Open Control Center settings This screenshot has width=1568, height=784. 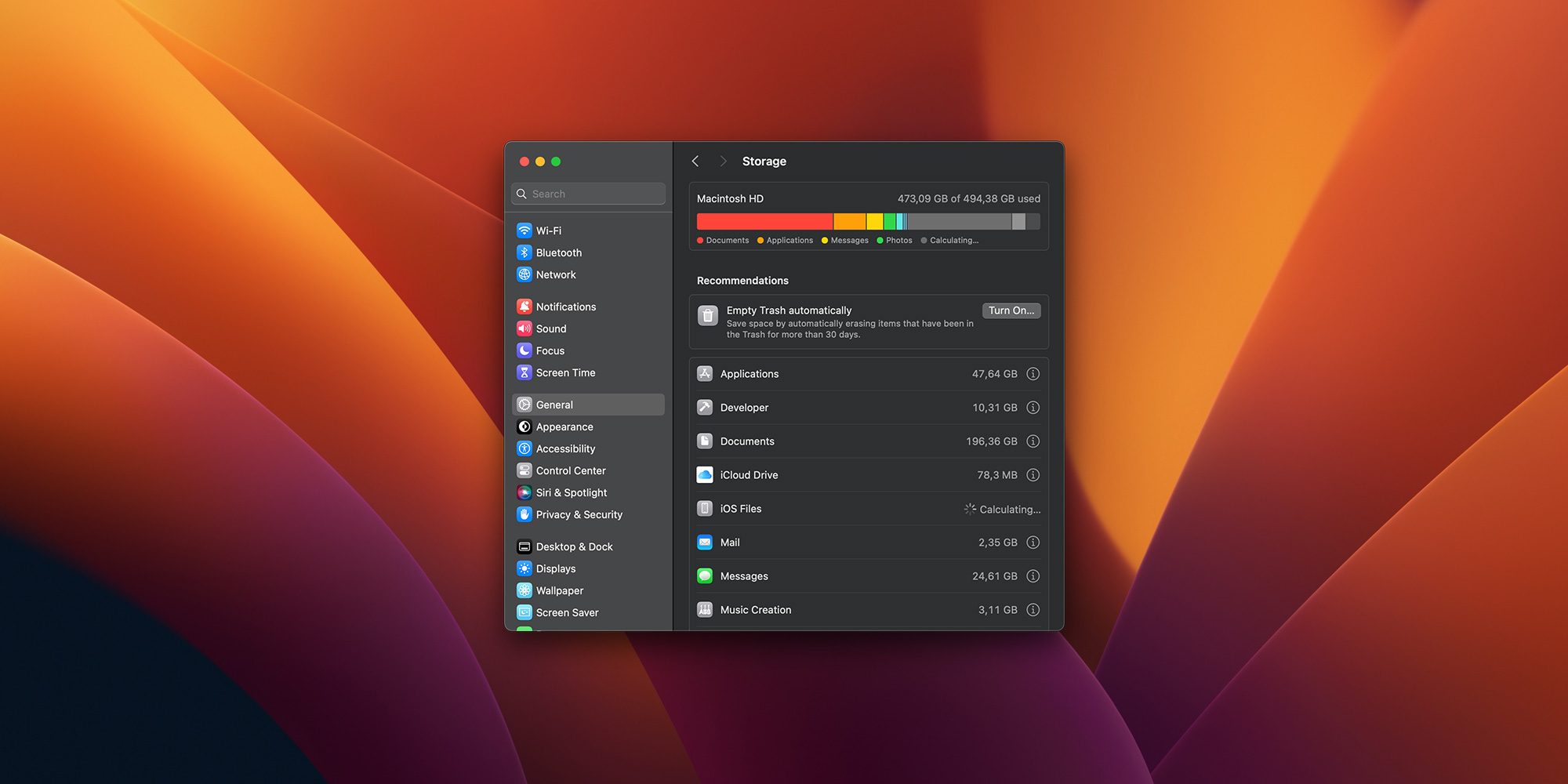570,470
